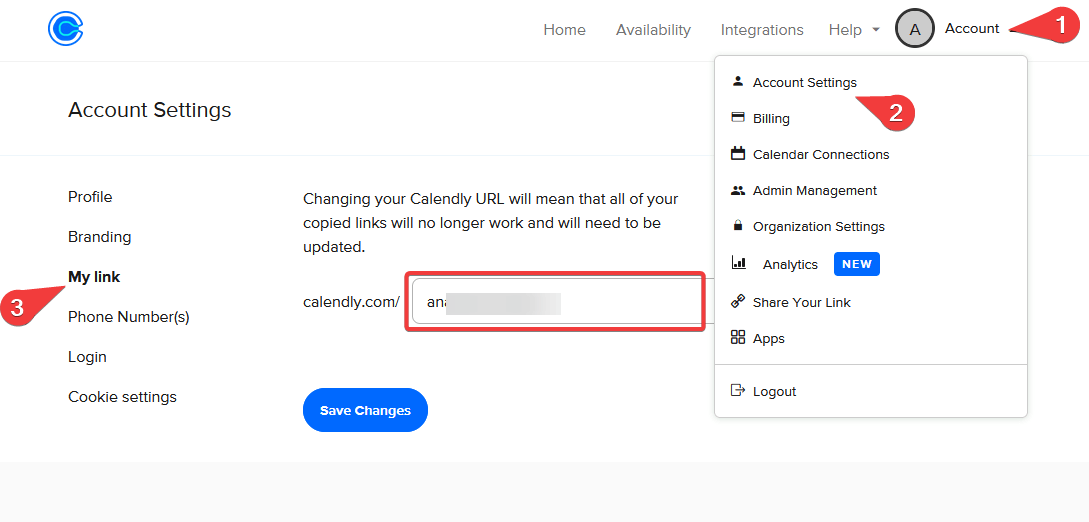
Task: Open the Availability page
Action: pos(653,30)
